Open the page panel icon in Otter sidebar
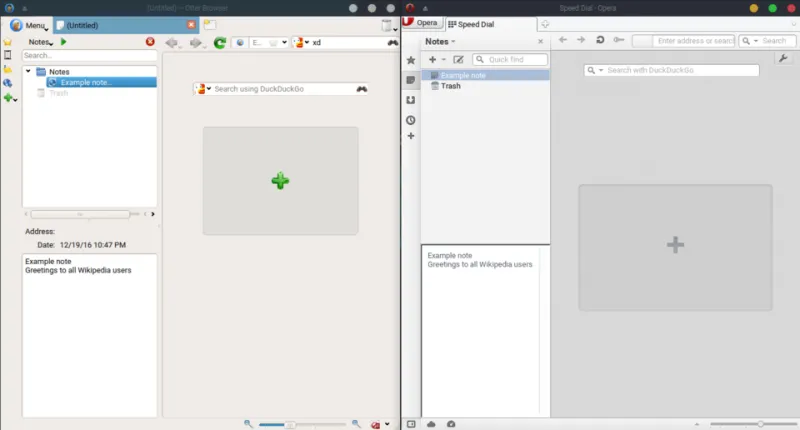The image size is (800, 430). (8, 55)
